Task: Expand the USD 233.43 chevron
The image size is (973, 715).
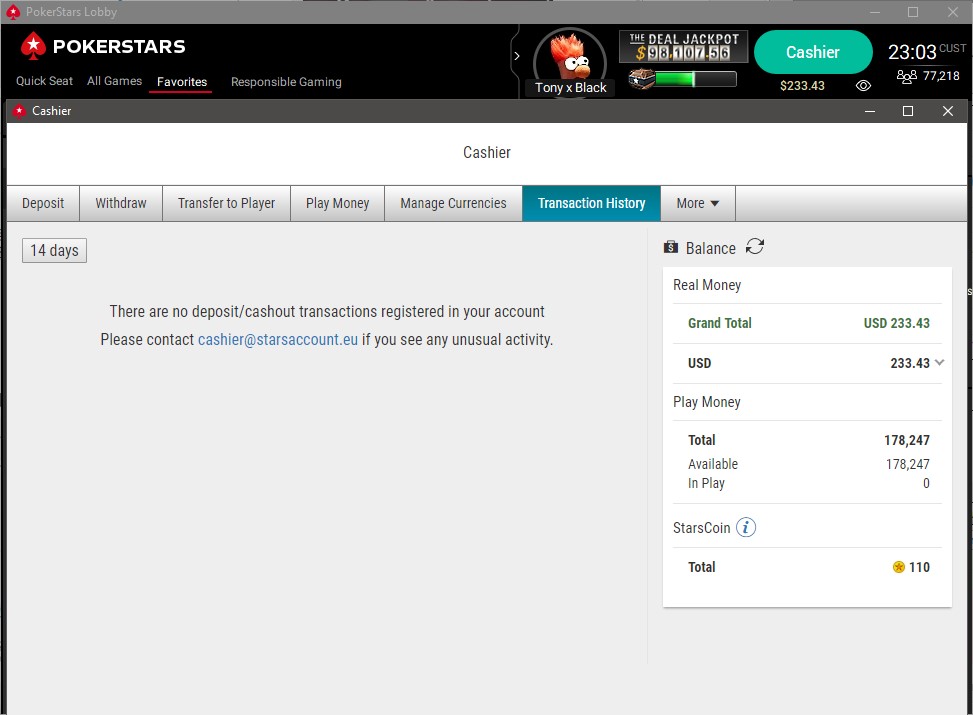Action: 939,362
